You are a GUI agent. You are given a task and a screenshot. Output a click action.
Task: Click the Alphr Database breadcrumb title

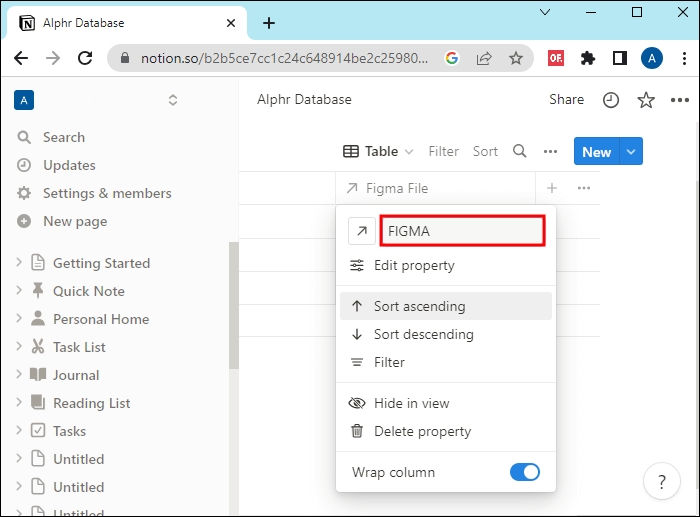[x=304, y=100]
